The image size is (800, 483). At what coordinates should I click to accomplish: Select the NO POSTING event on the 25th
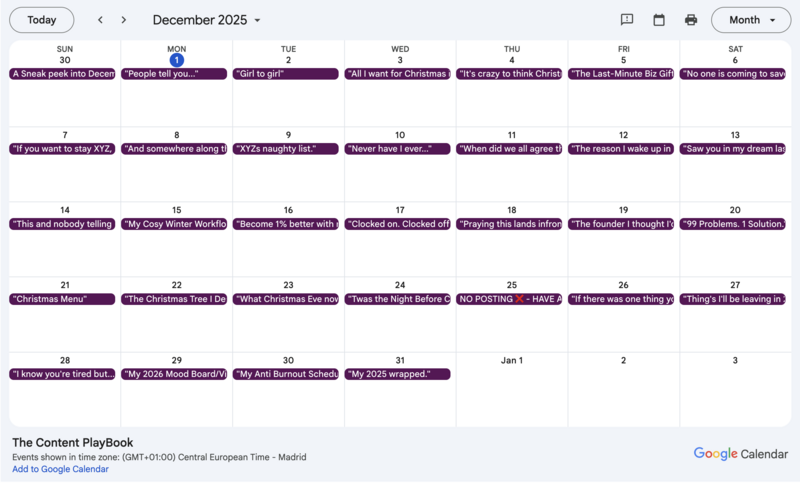[511, 299]
